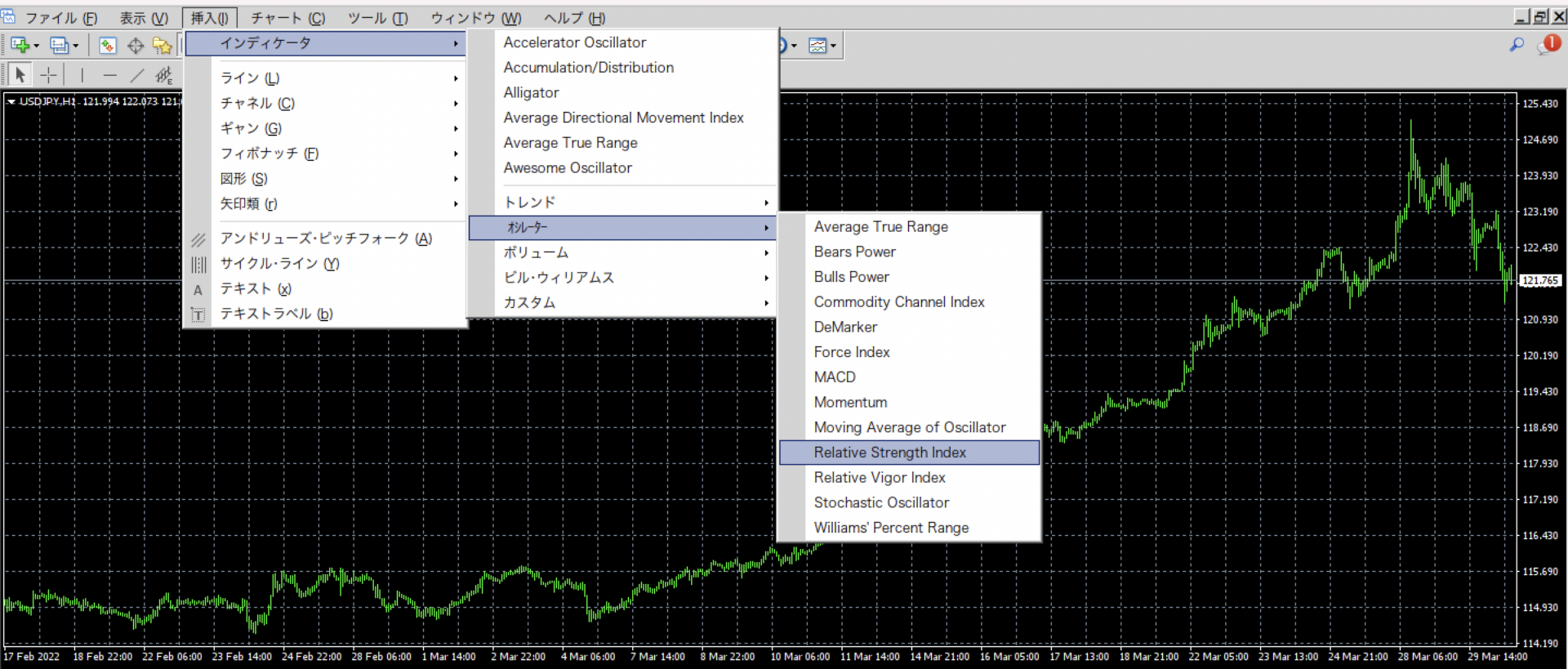Open the チャート menu in menu bar
This screenshot has width=1568, height=669.
click(x=287, y=18)
